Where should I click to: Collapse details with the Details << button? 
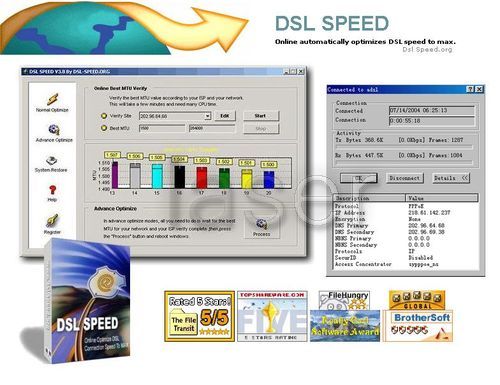click(451, 178)
